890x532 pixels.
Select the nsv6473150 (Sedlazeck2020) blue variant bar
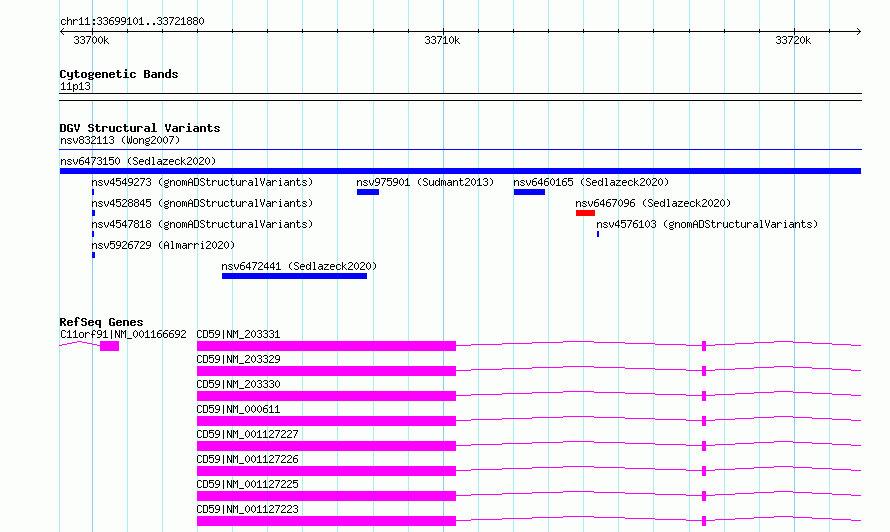[460, 171]
